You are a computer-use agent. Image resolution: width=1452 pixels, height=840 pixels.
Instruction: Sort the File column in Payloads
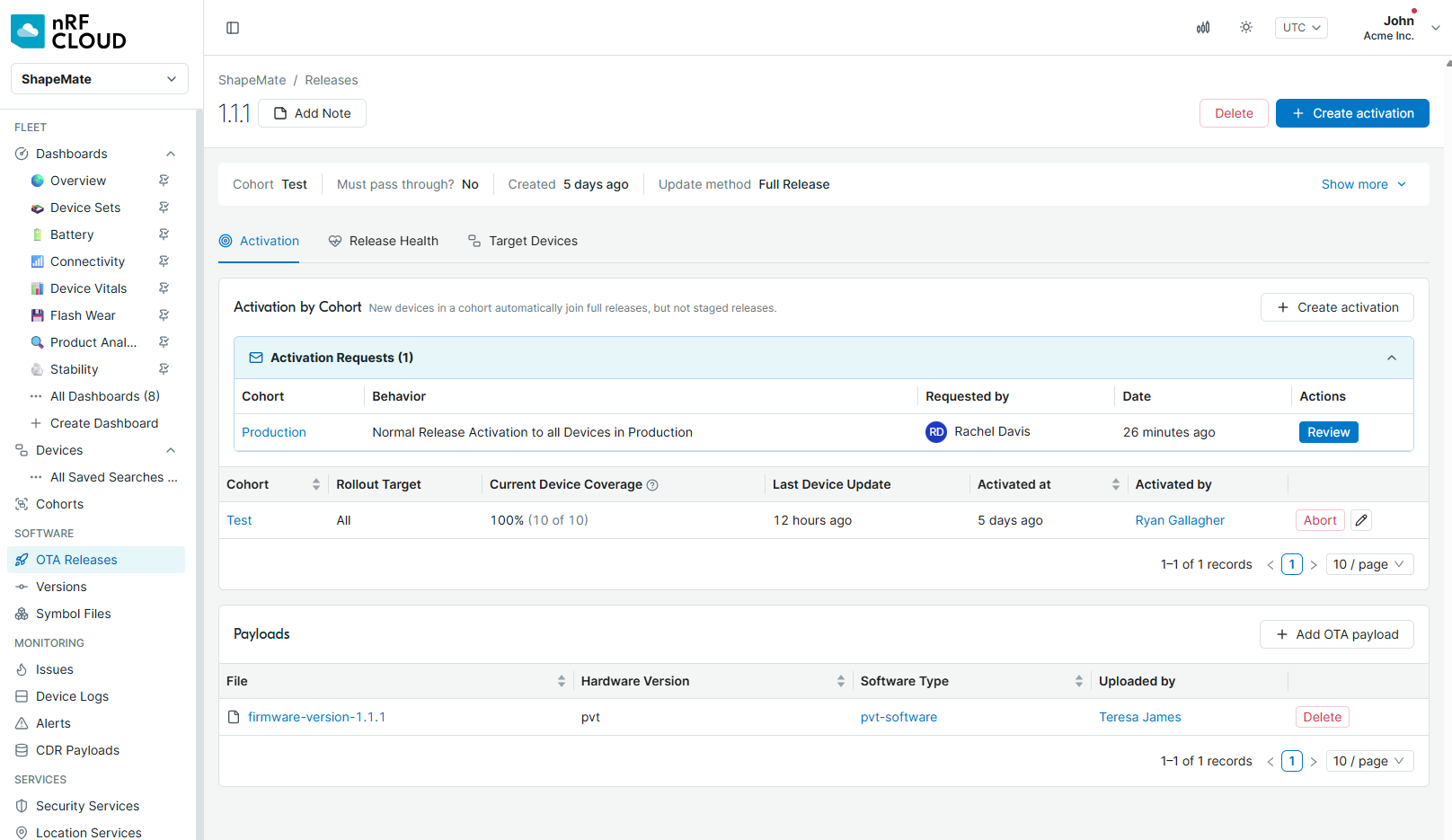562,681
